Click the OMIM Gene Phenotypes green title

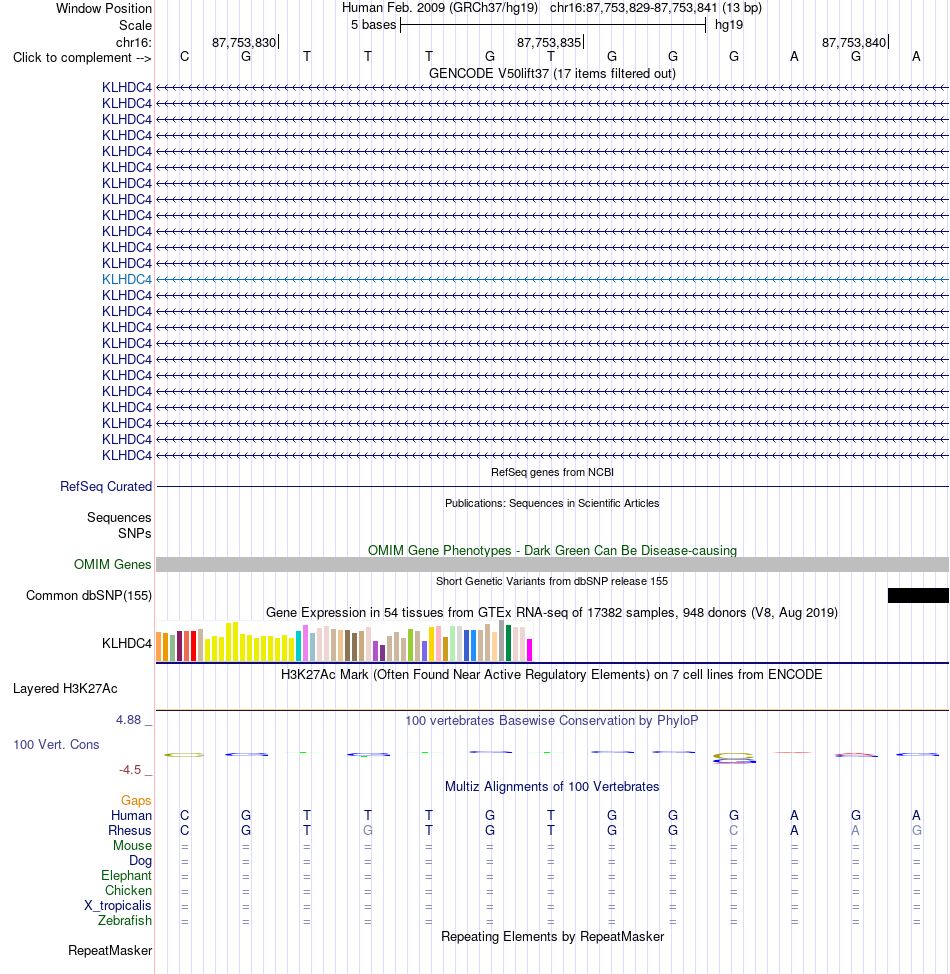[552, 550]
